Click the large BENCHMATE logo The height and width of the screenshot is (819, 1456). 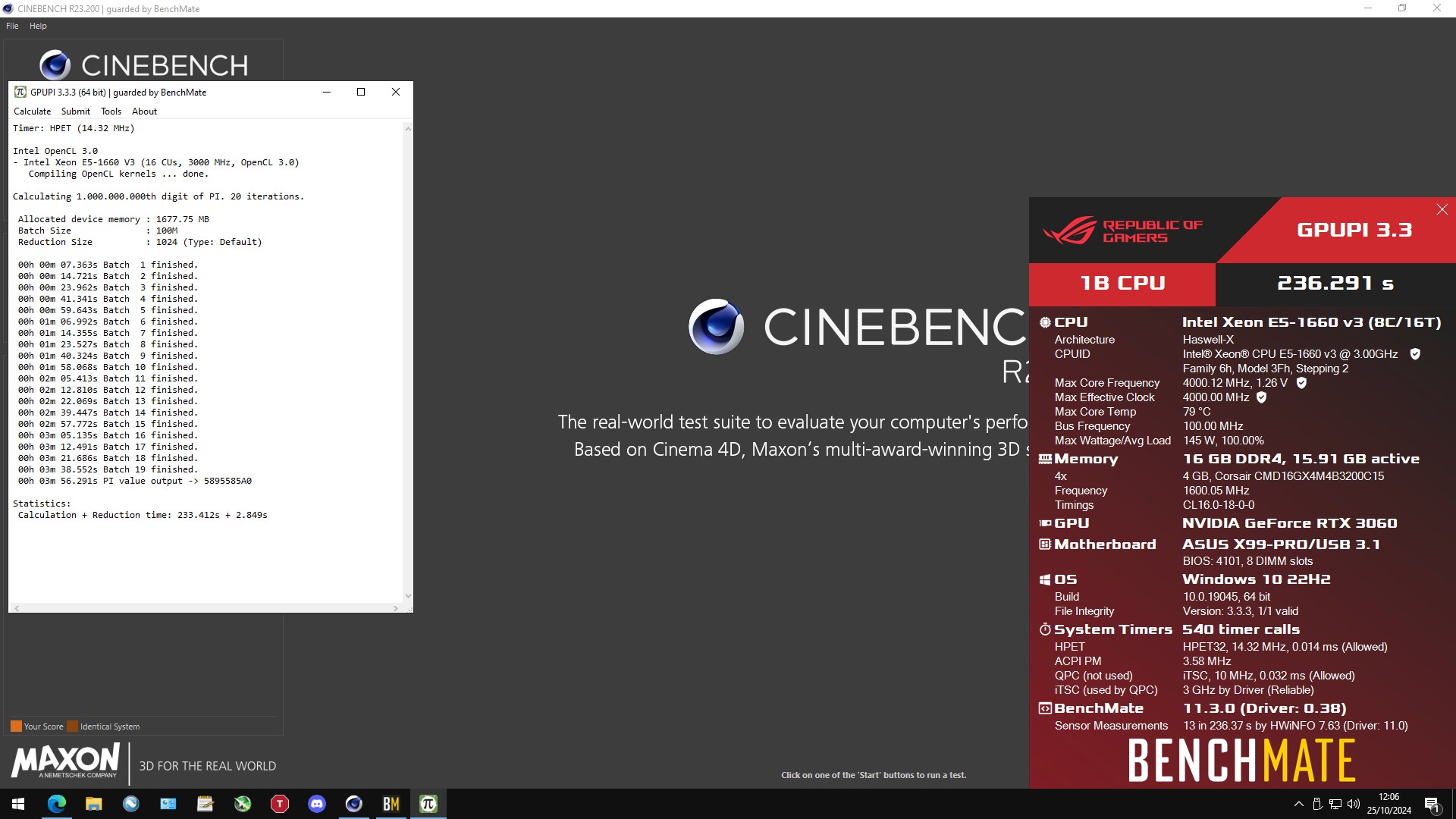[1241, 761]
